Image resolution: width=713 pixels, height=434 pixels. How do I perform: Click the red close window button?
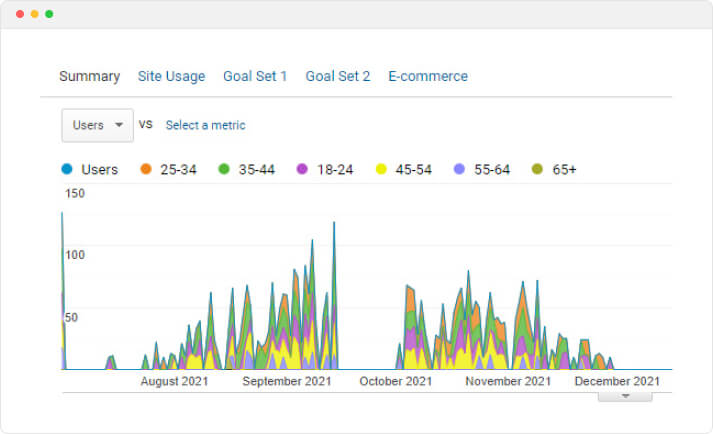tap(20, 14)
